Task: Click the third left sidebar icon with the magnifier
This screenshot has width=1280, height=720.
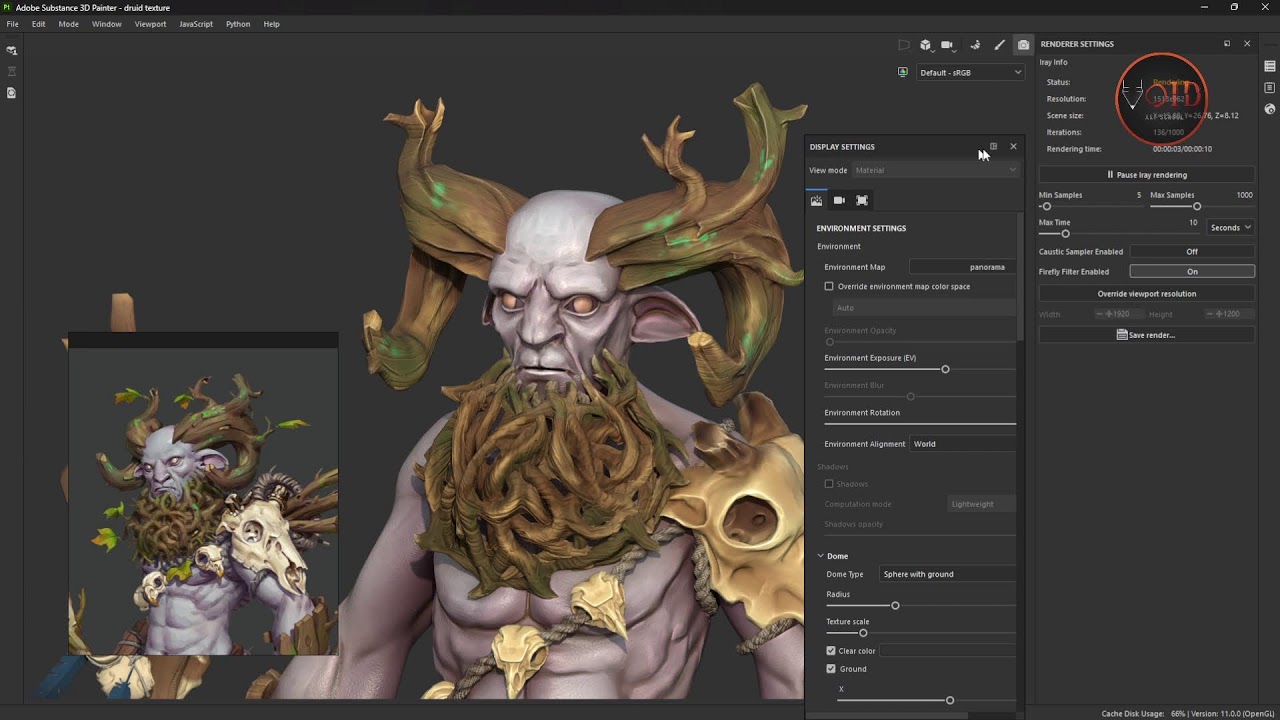Action: (x=12, y=93)
